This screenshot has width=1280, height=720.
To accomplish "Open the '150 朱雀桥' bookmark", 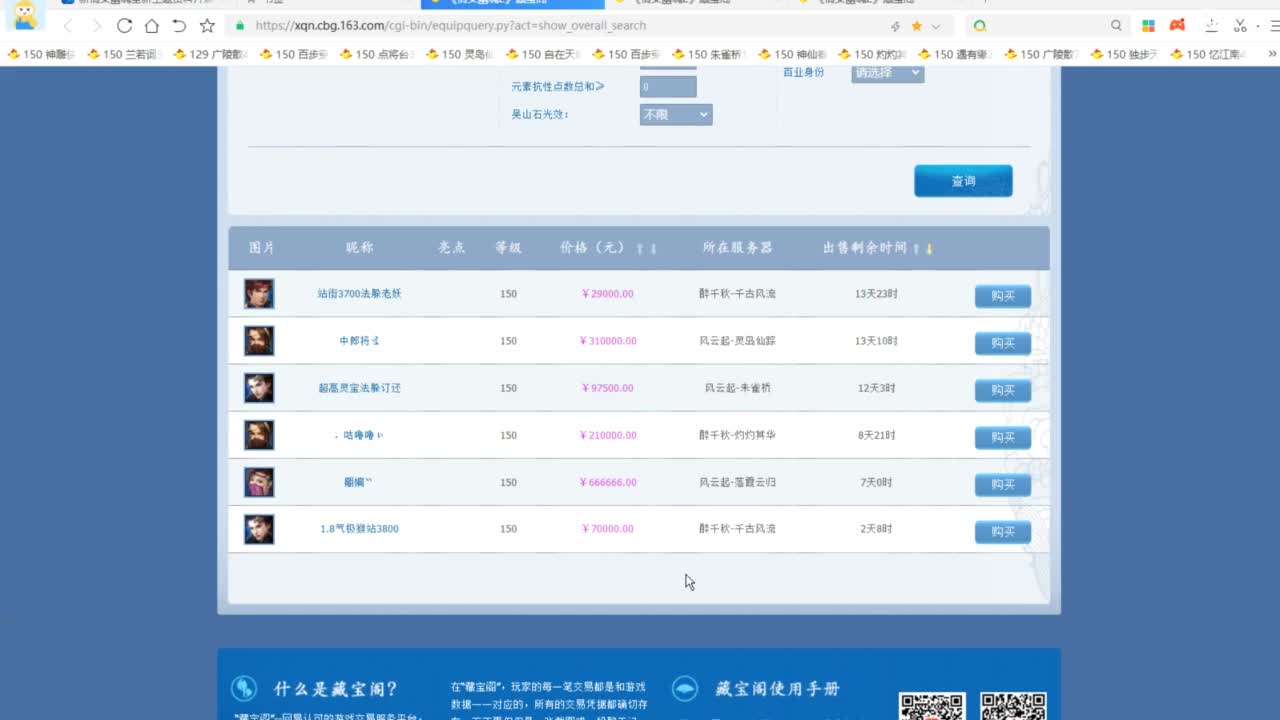I will click(712, 54).
